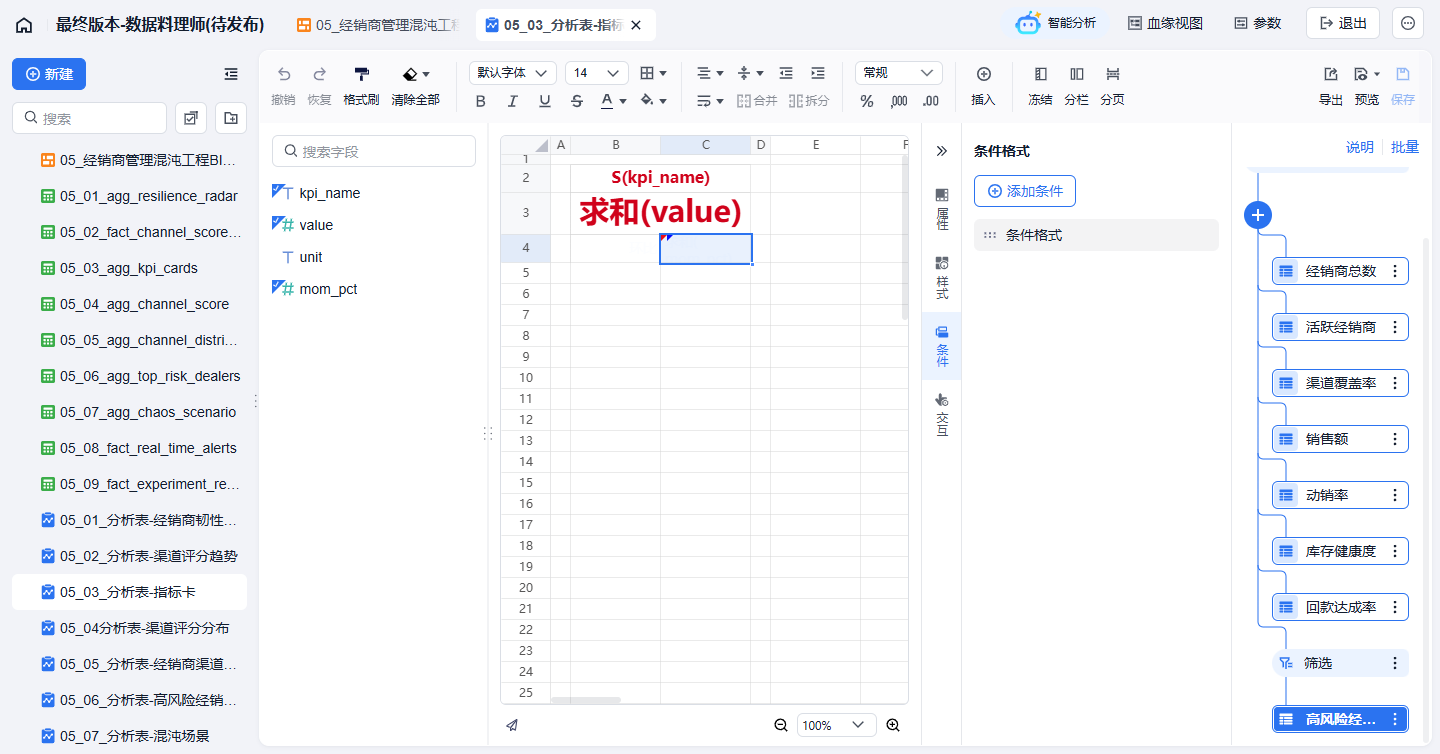Switch to 05_经销商管理混沌工程 tab
The width and height of the screenshot is (1440, 754).
pyautogui.click(x=377, y=25)
